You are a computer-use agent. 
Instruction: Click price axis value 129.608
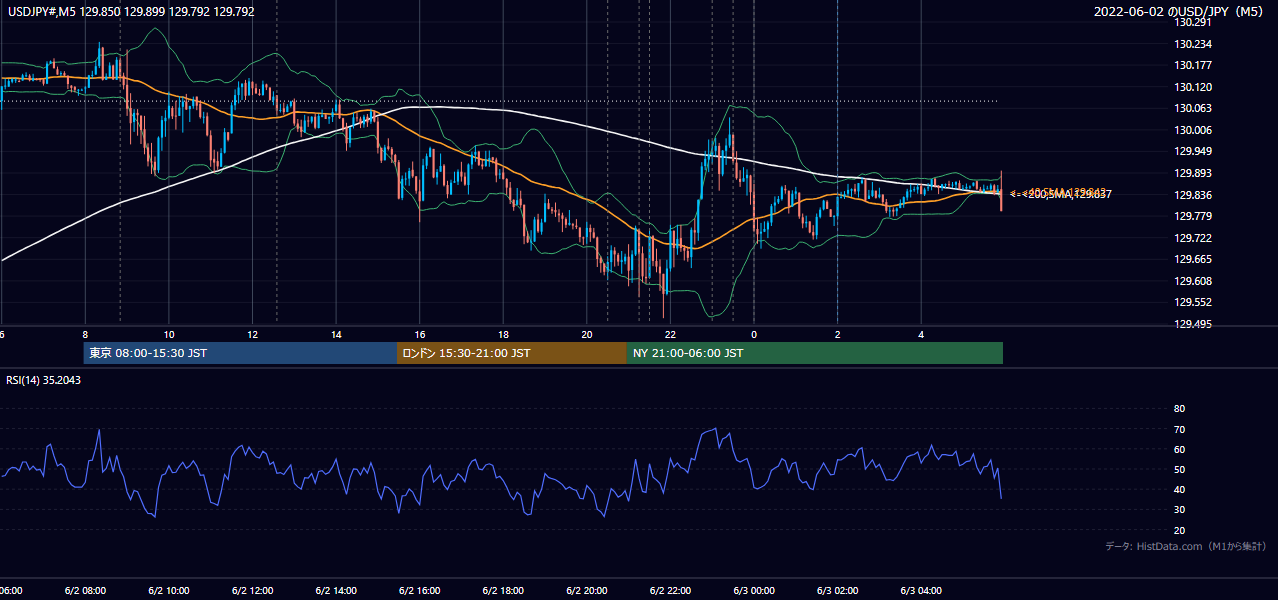point(1192,281)
